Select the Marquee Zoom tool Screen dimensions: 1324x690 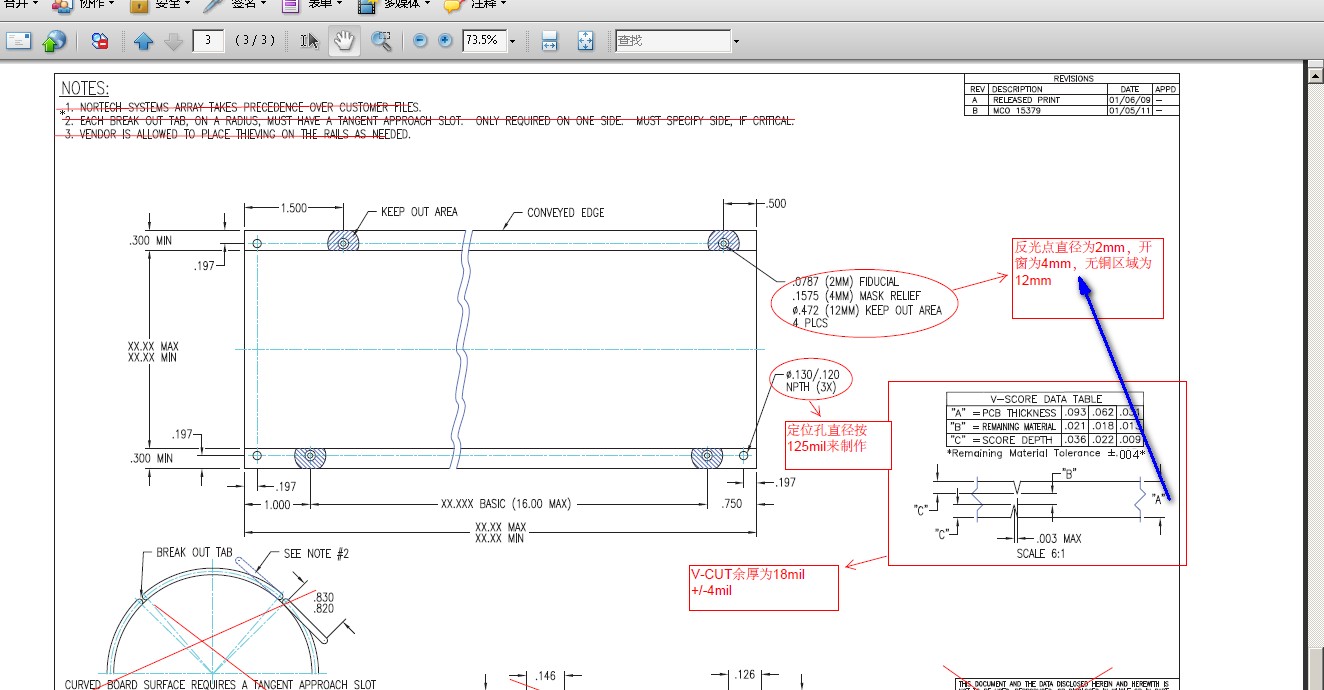(381, 41)
